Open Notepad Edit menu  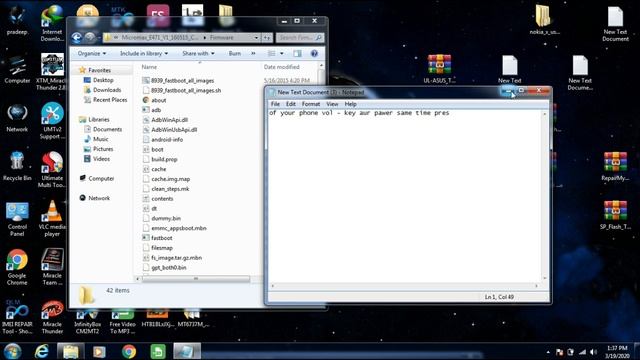(x=291, y=104)
